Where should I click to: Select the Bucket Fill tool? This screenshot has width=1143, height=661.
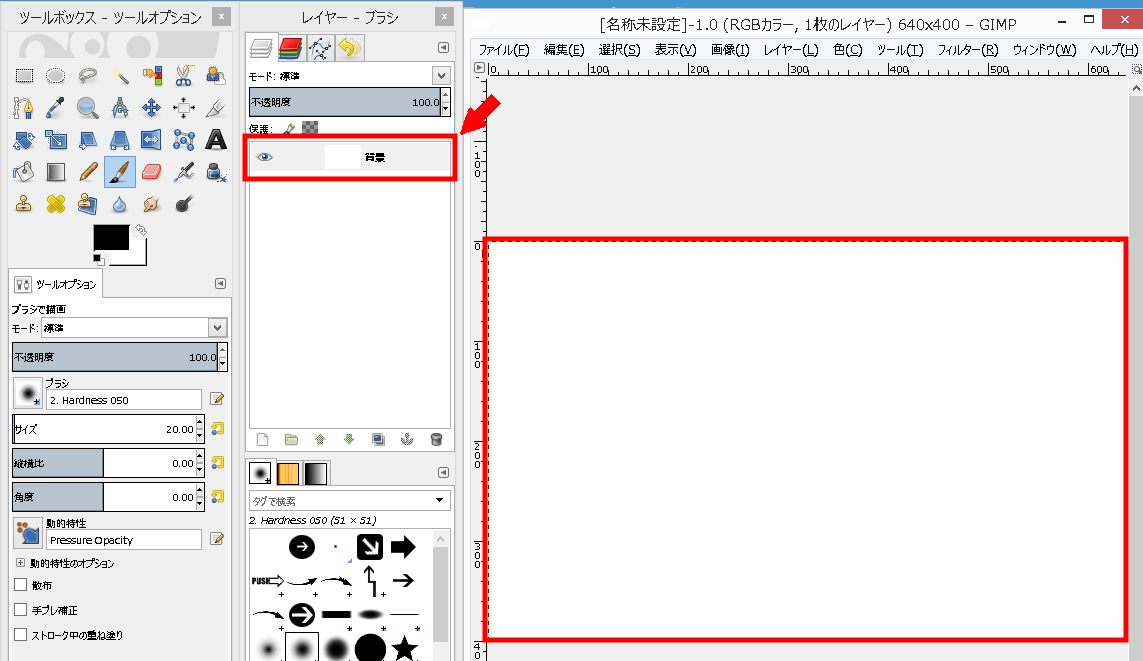25,172
